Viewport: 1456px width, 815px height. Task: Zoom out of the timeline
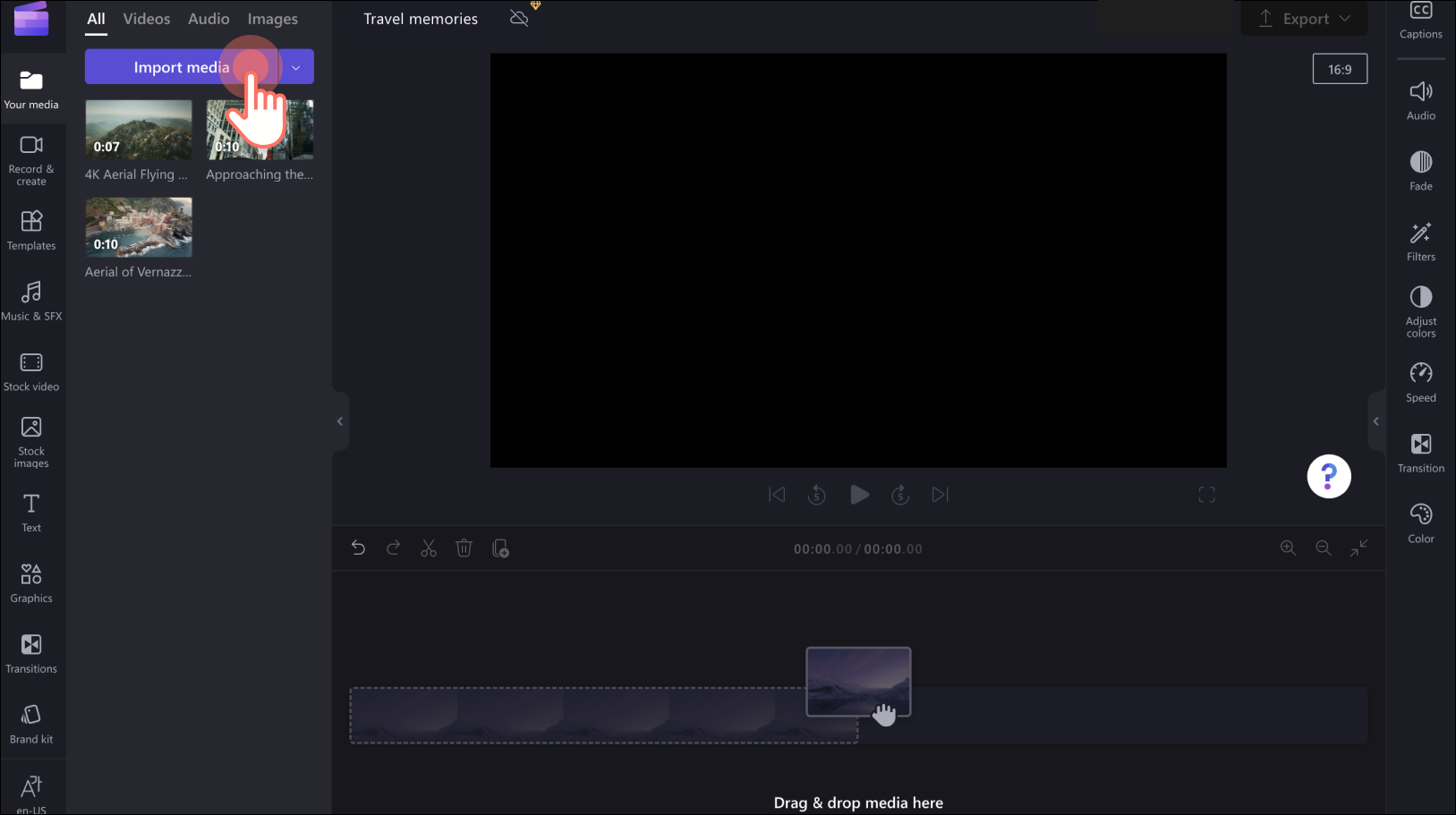click(x=1324, y=548)
